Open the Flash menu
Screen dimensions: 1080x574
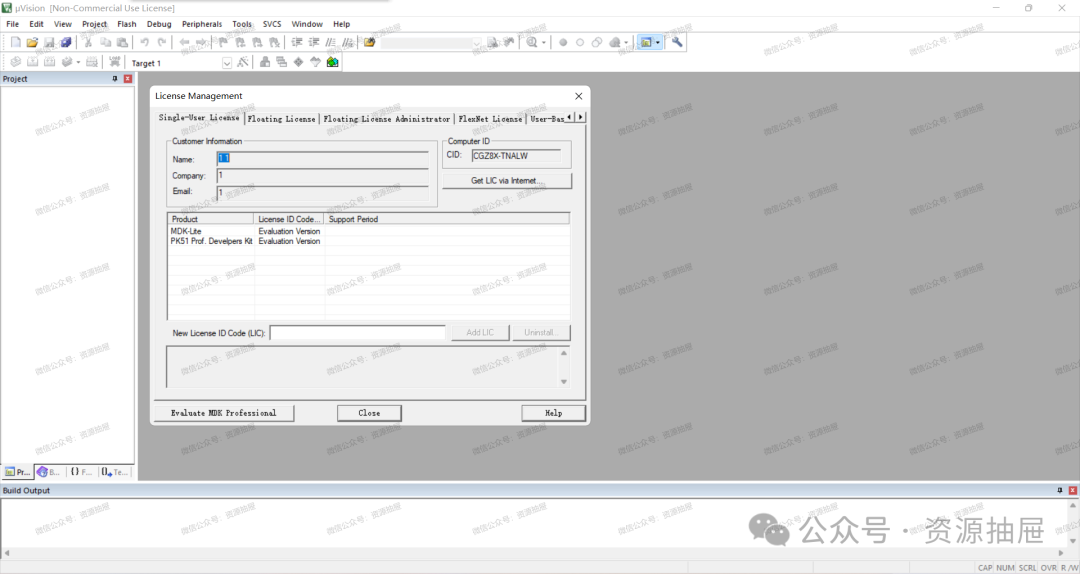[127, 24]
